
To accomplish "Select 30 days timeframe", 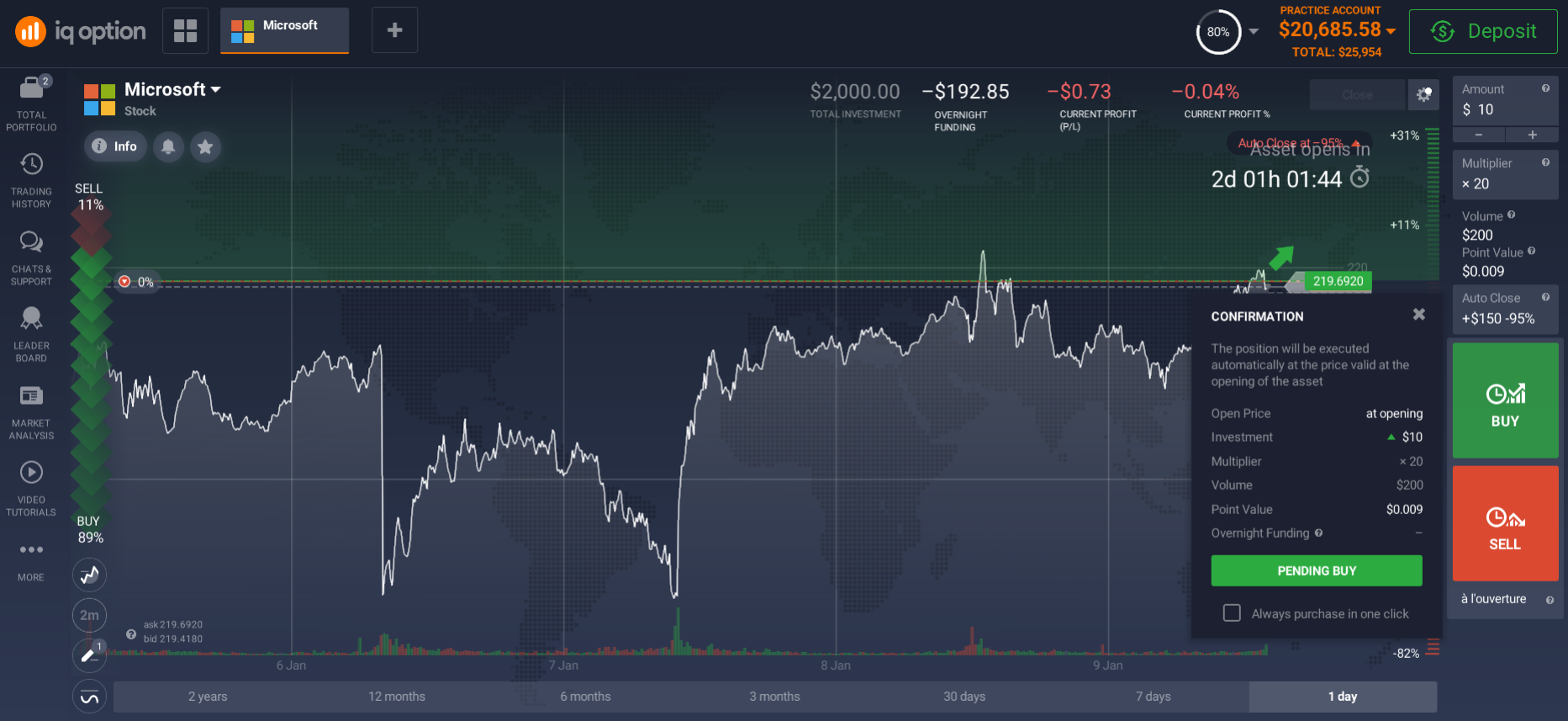I will point(964,697).
